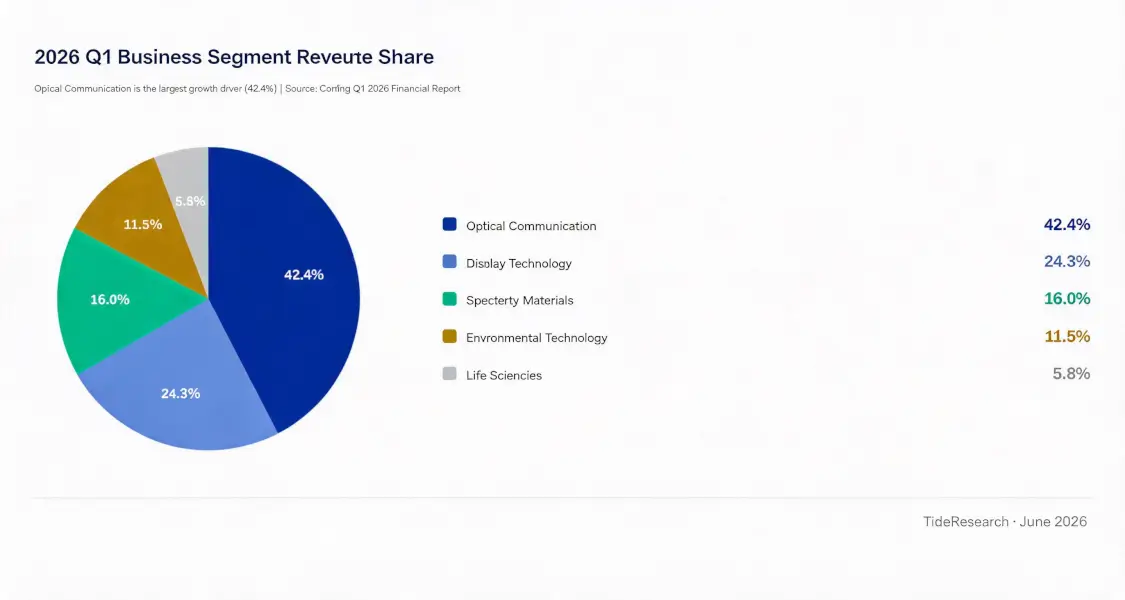Click the subtitle source line under title

coord(248,89)
